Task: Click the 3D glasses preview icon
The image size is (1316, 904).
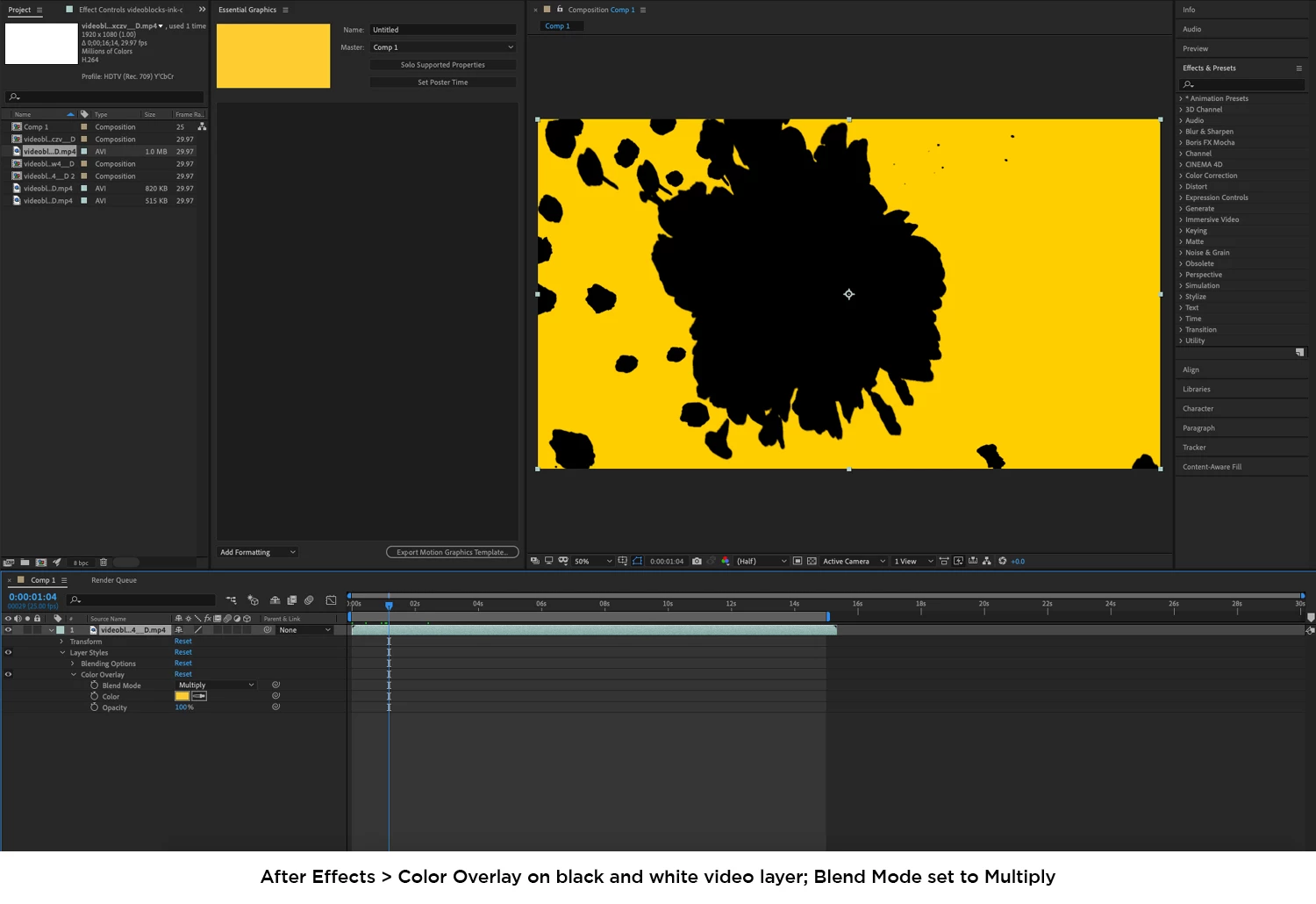Action: [563, 561]
